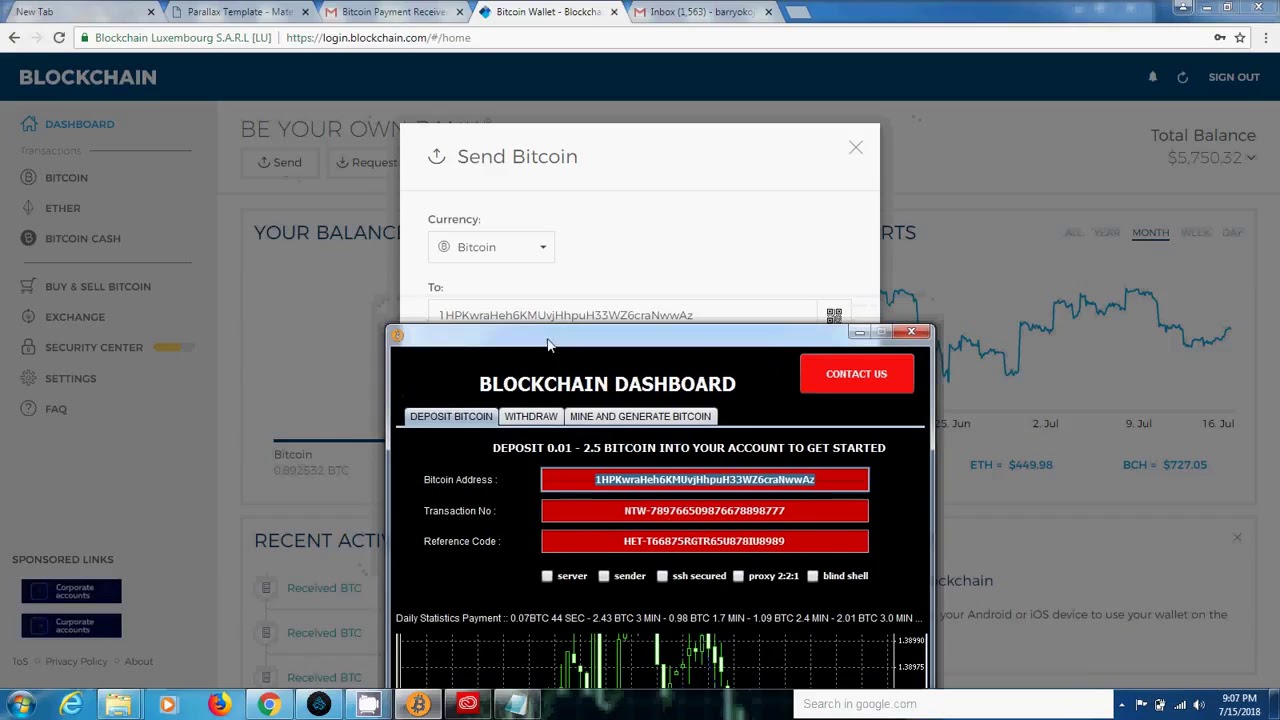Click the Security Center progress bar
This screenshot has height=720, width=1280.
pos(171,347)
